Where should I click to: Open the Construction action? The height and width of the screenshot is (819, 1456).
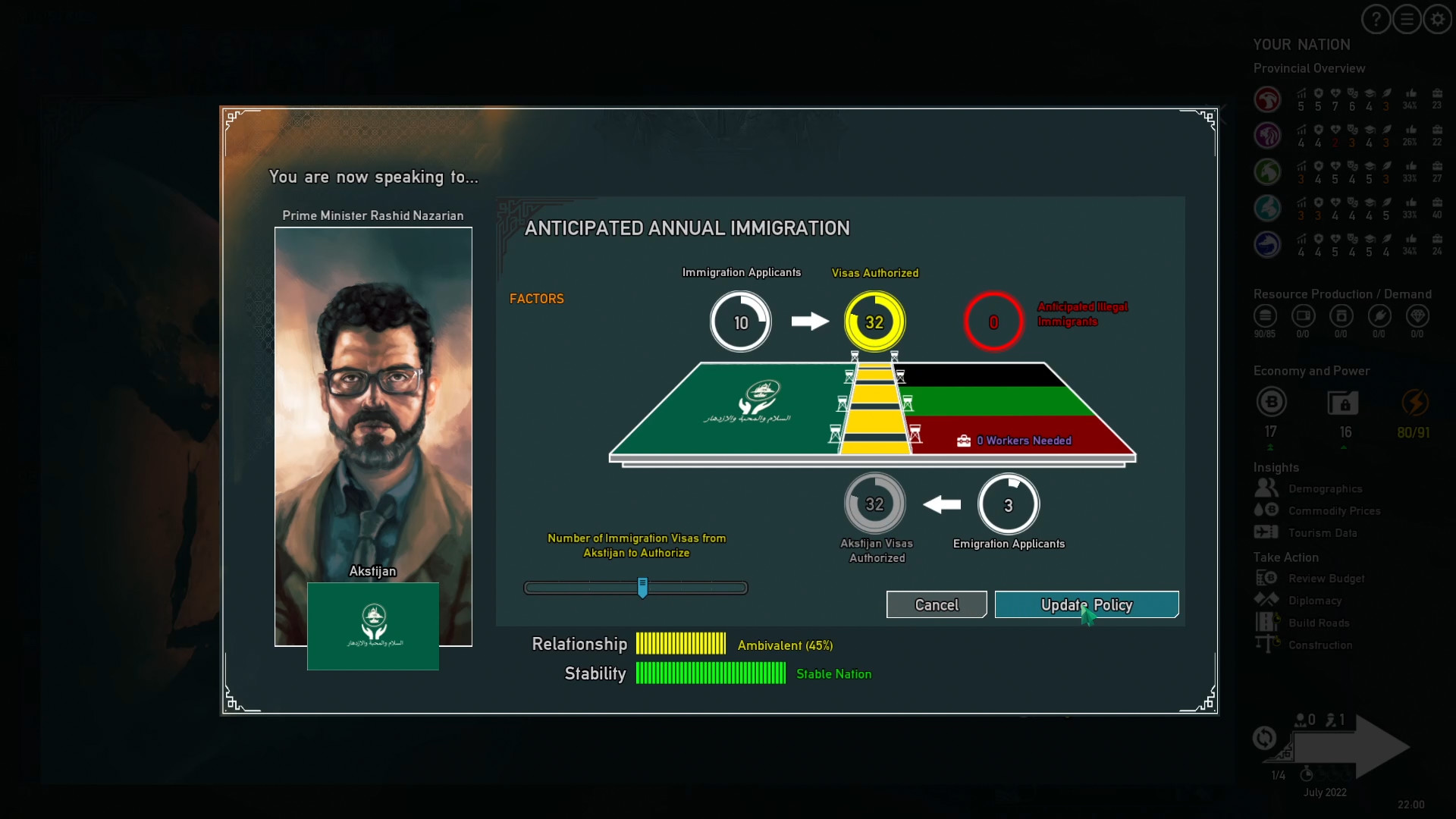[x=1321, y=645]
